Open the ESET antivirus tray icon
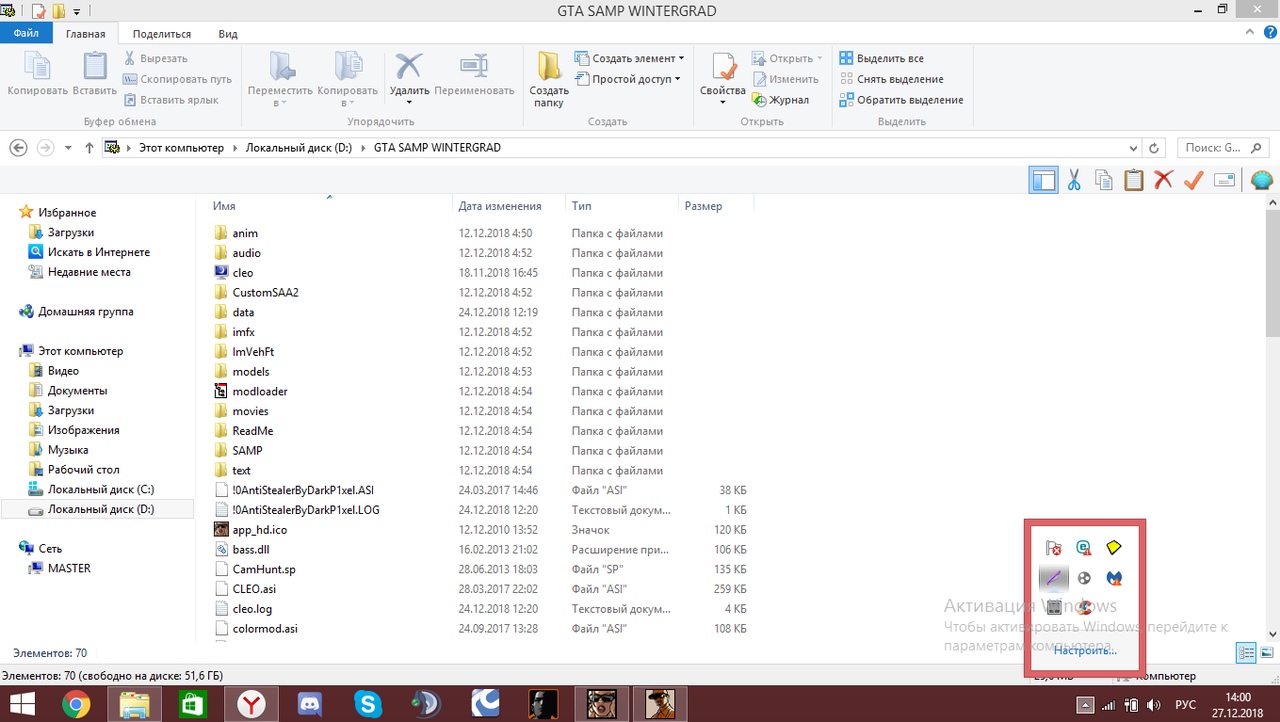The width and height of the screenshot is (1280, 722). 1083,548
